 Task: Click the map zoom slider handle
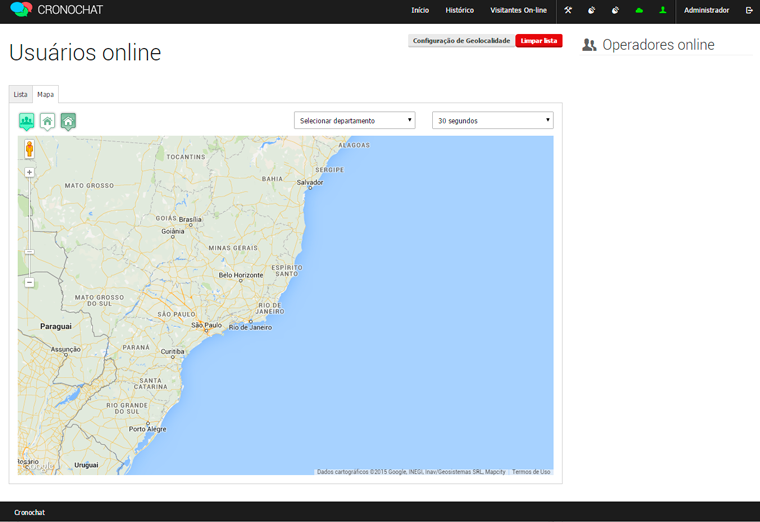(x=30, y=252)
